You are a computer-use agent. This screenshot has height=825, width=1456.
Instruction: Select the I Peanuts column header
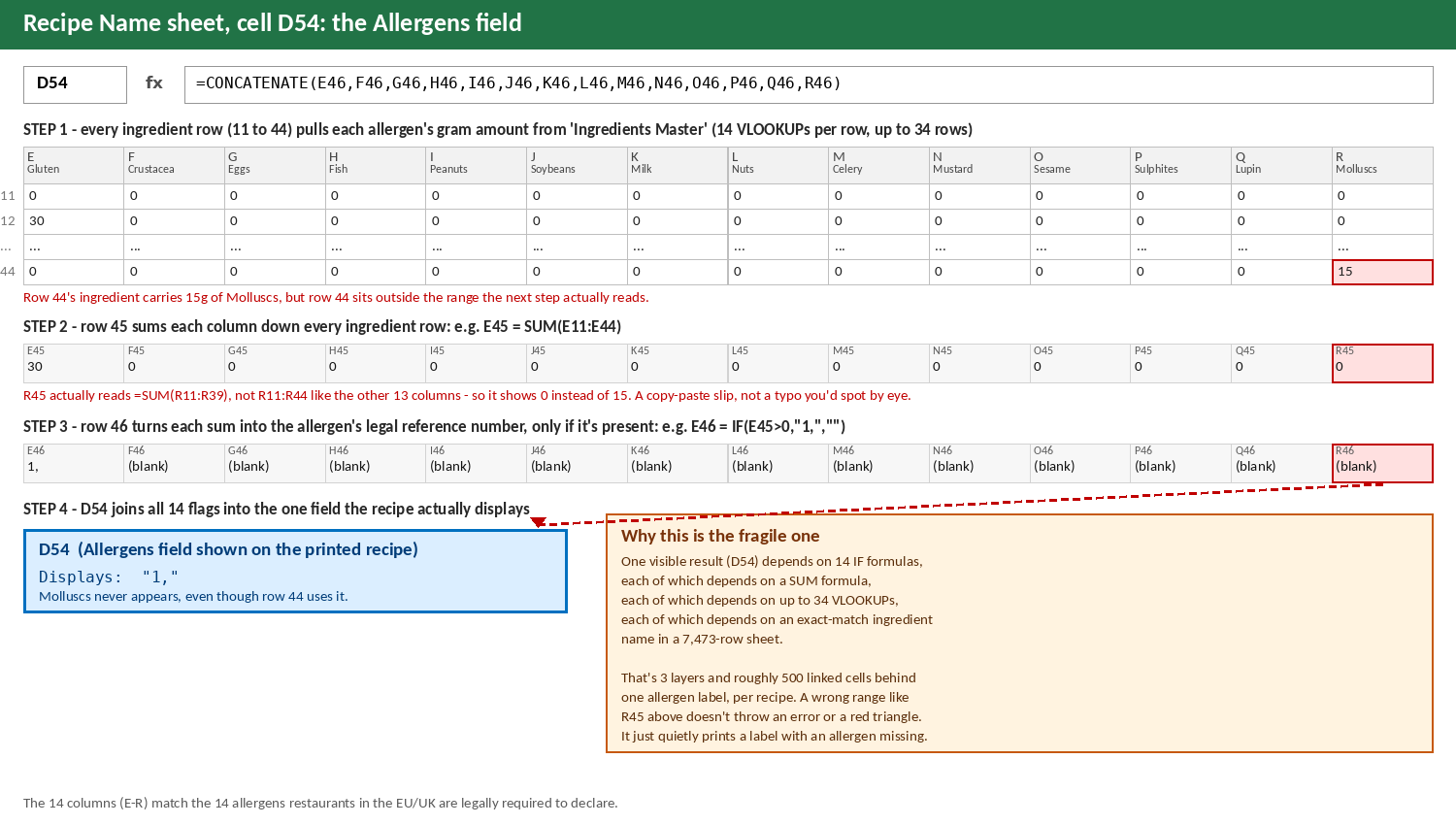tap(477, 165)
